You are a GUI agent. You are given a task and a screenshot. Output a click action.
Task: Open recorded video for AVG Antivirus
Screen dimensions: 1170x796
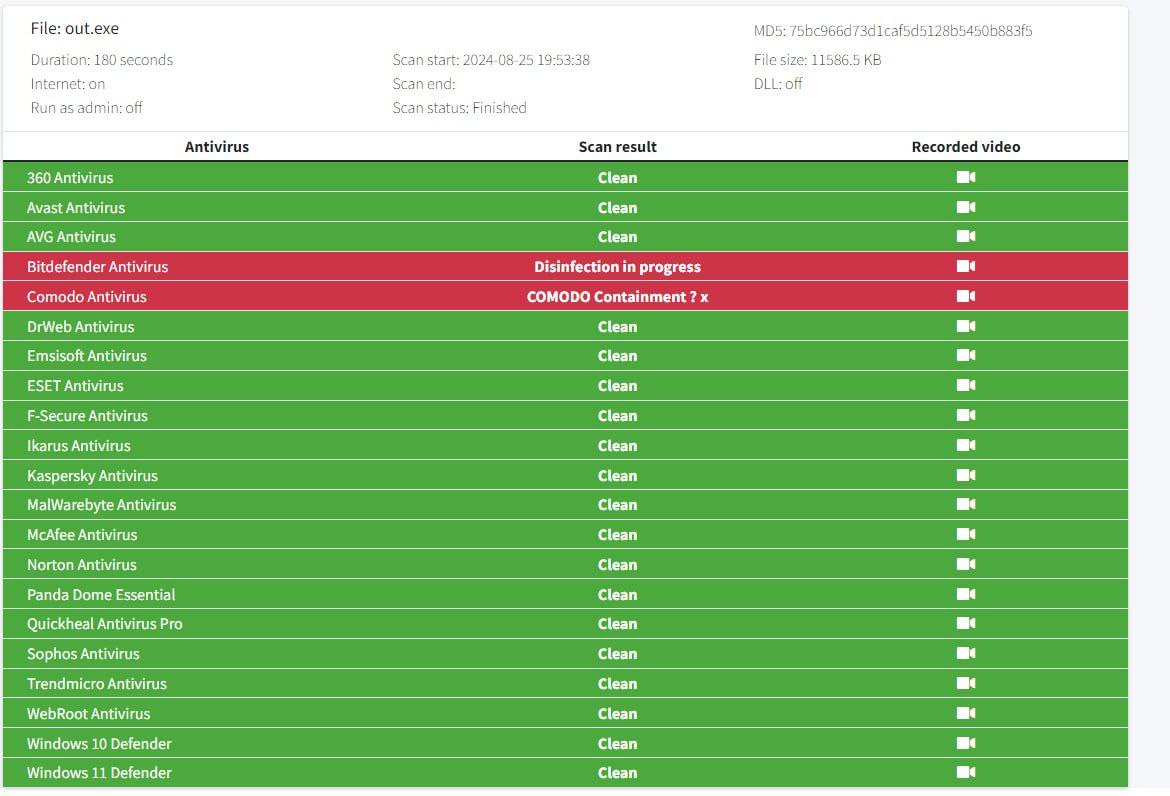(x=966, y=236)
